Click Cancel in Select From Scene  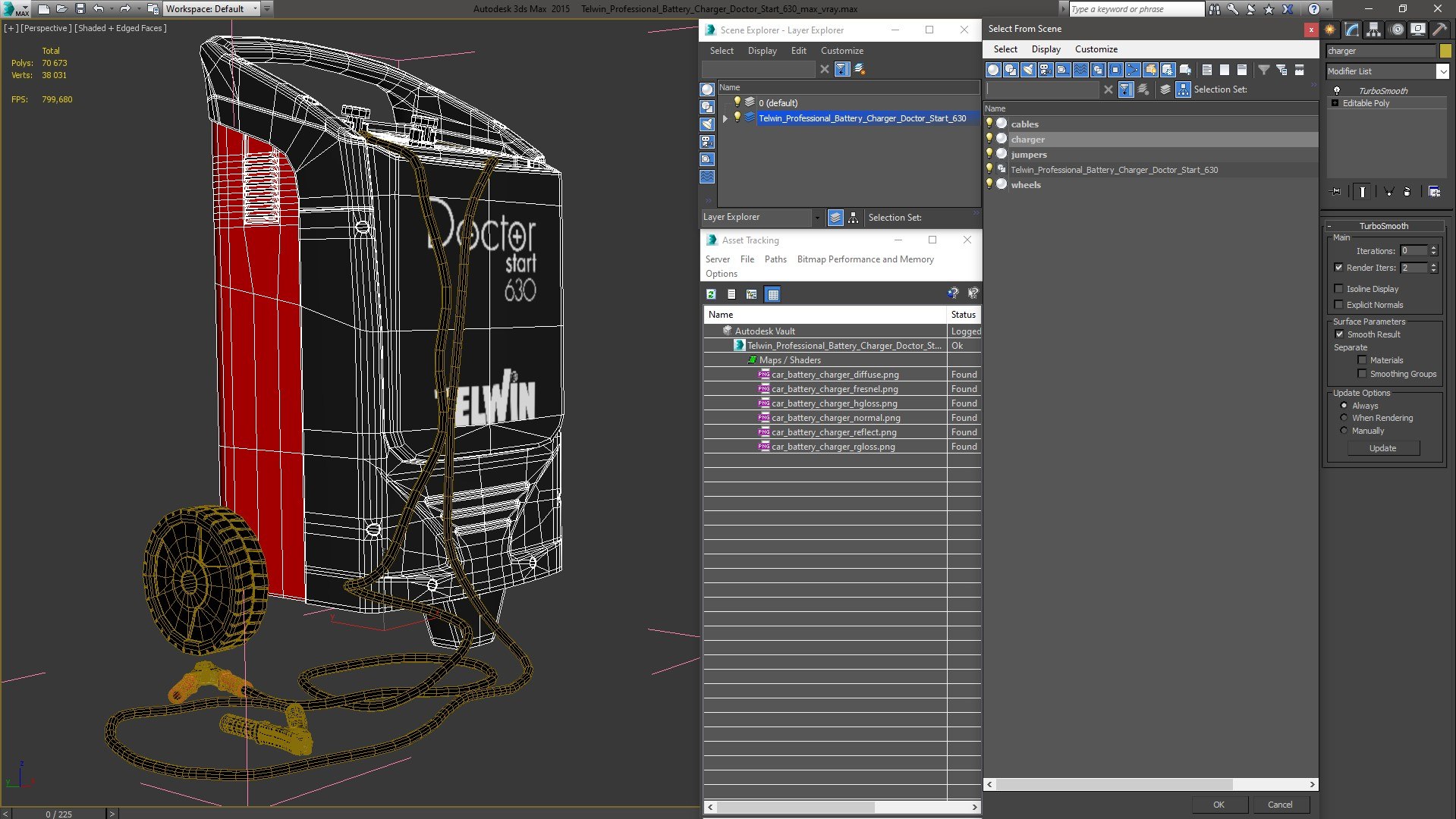tap(1280, 805)
